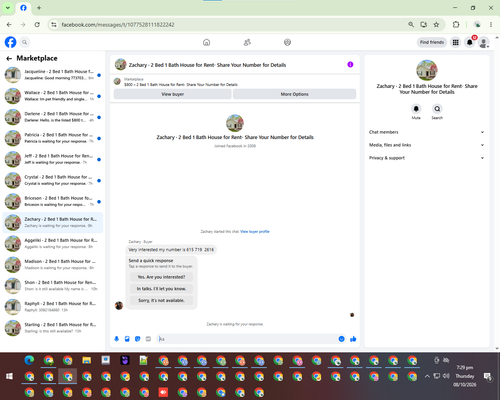Open Crystal's conversation
Image resolution: width=500 pixels, height=400 pixels.
tap(53, 180)
